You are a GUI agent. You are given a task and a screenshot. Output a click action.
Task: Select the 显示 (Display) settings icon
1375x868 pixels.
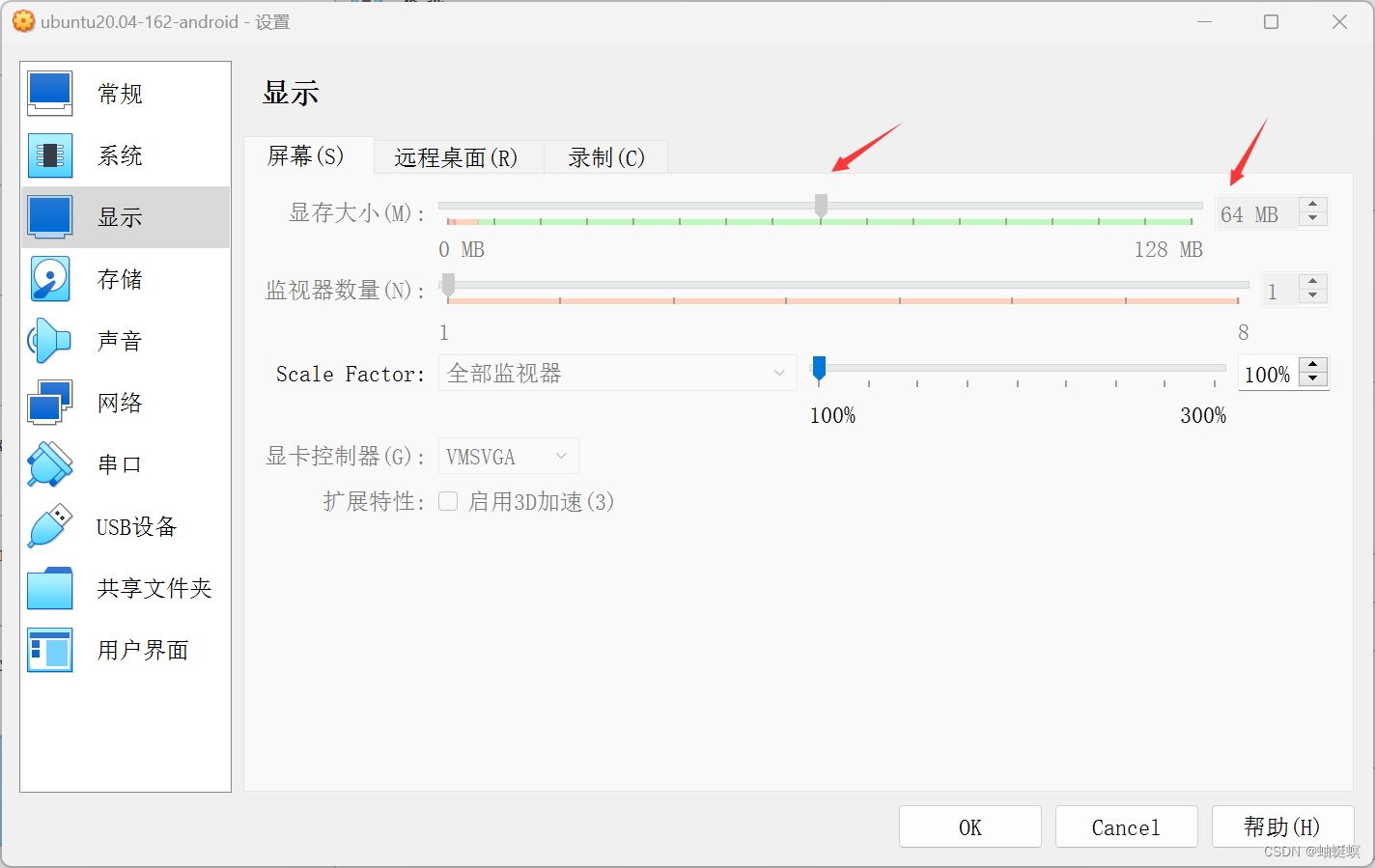(120, 216)
